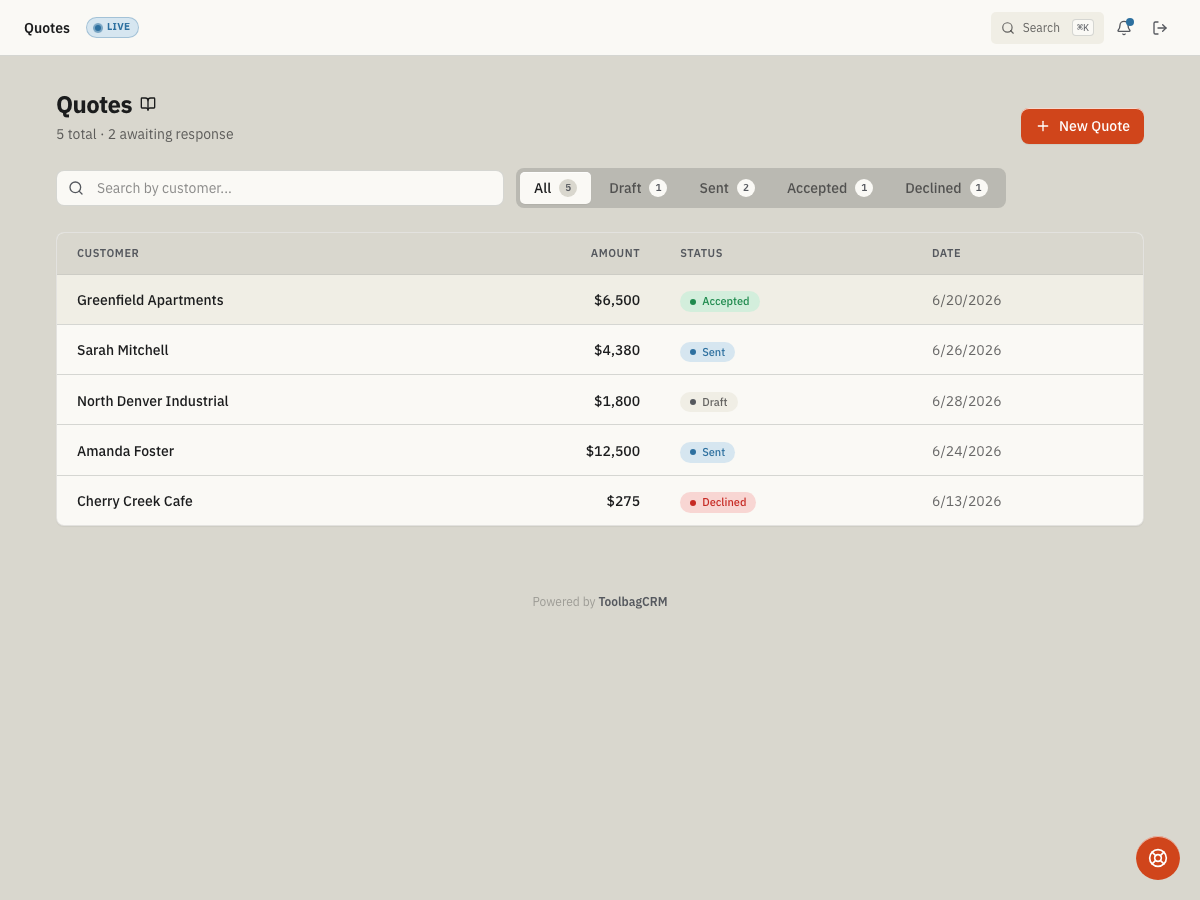Click the ToolbagCRM footer link
Viewport: 1200px width, 900px height.
click(x=633, y=602)
